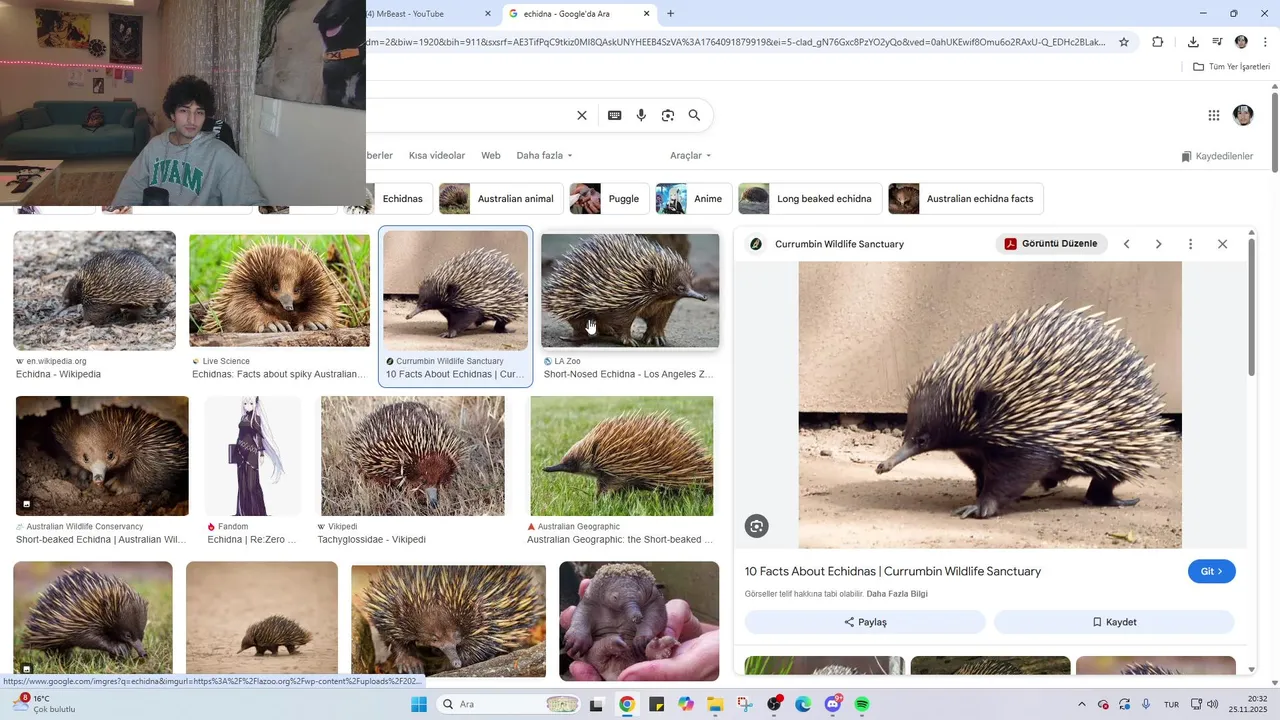Click the Paylaş share button
The width and height of the screenshot is (1280, 720).
pos(865,622)
